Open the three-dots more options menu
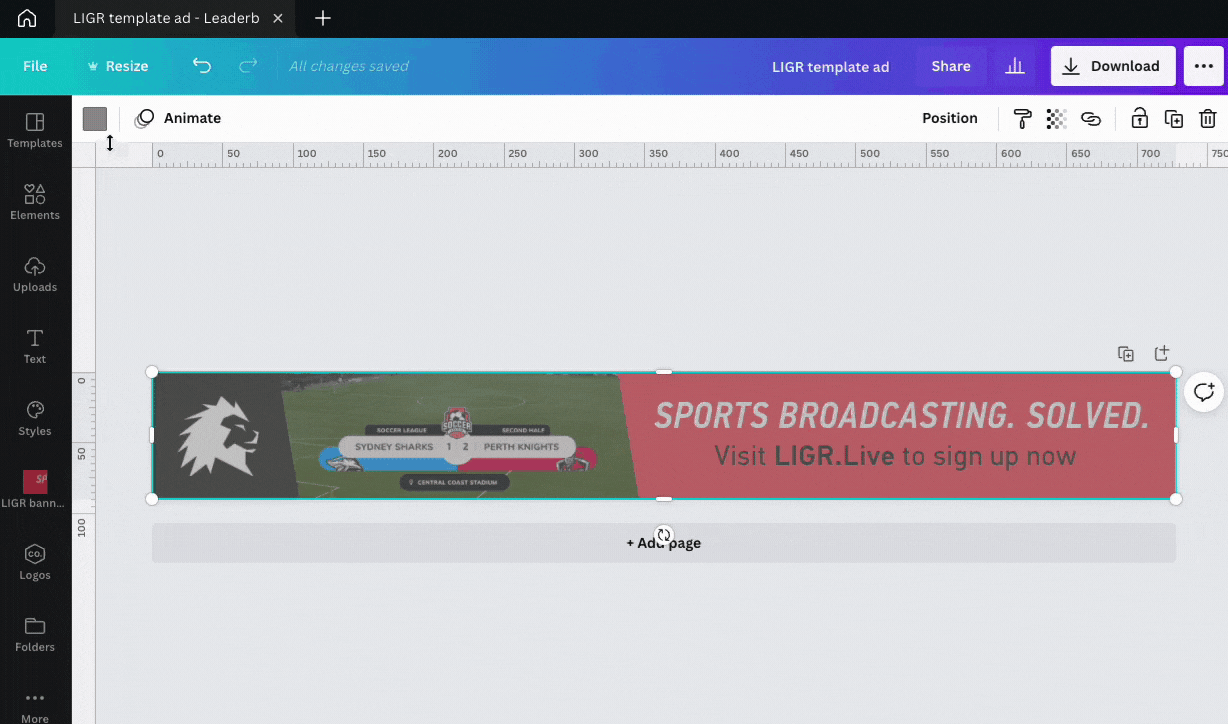The image size is (1228, 724). (1204, 66)
